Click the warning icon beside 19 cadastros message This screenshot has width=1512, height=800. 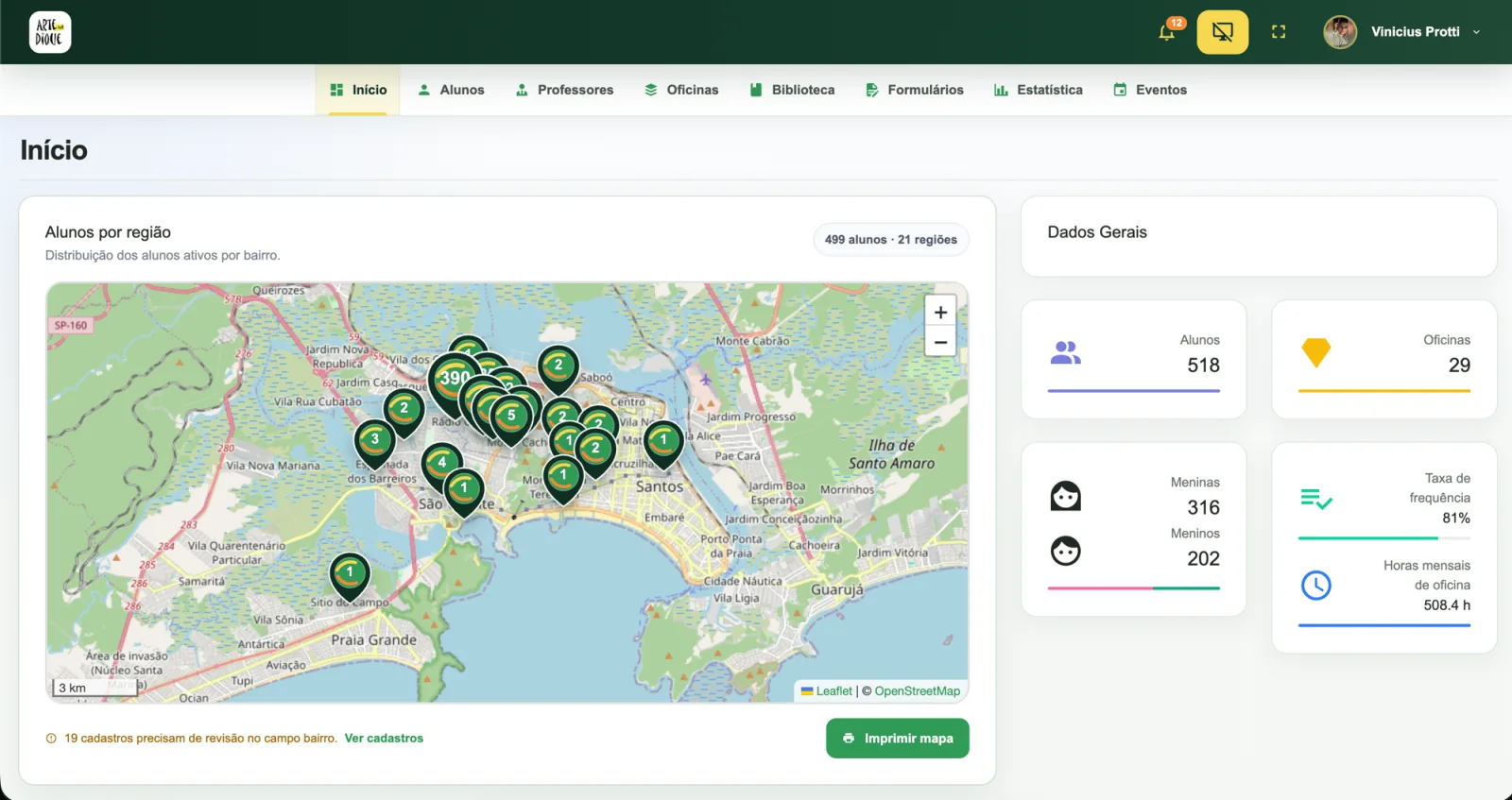tap(51, 739)
